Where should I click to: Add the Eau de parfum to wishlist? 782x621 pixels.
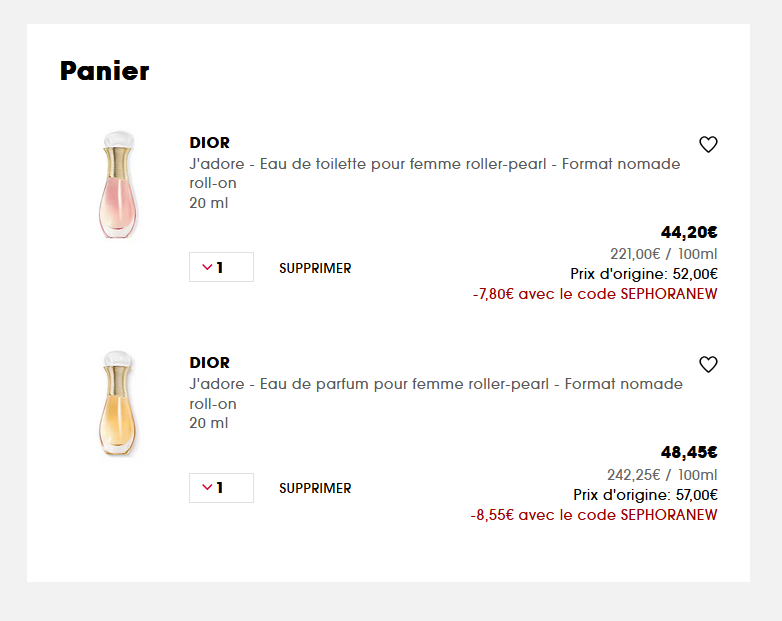[708, 365]
